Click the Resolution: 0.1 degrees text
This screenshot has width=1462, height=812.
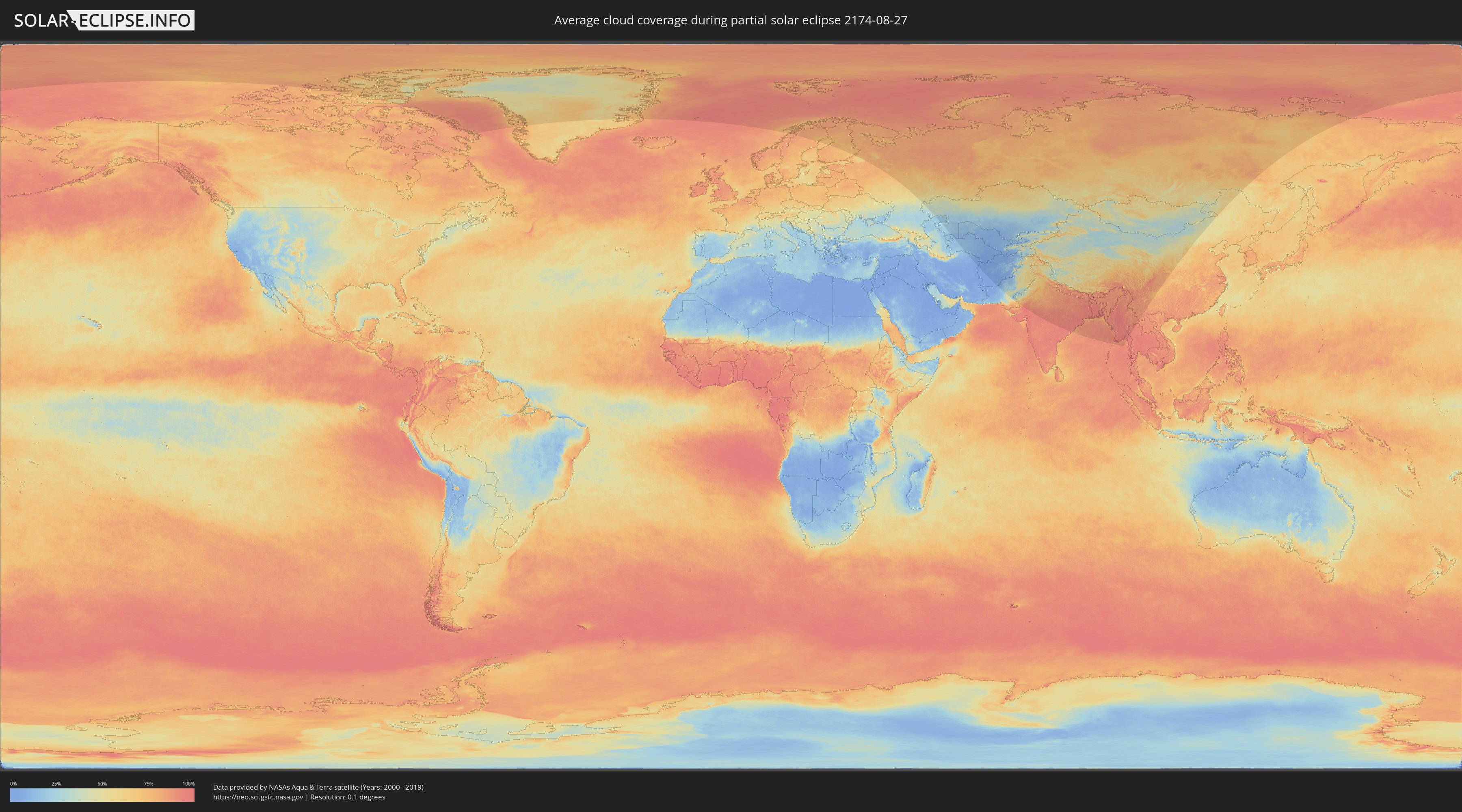coord(347,797)
